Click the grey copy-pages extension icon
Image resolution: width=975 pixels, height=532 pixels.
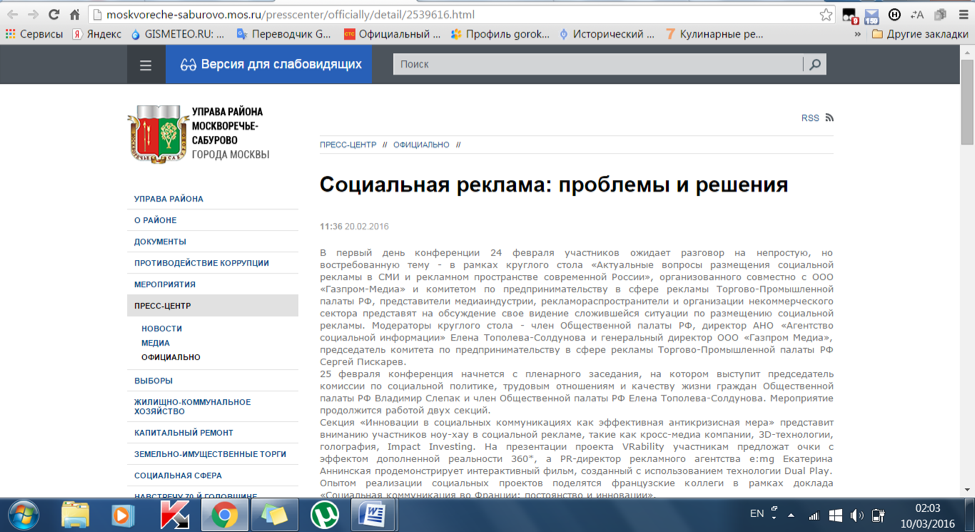tap(940, 14)
